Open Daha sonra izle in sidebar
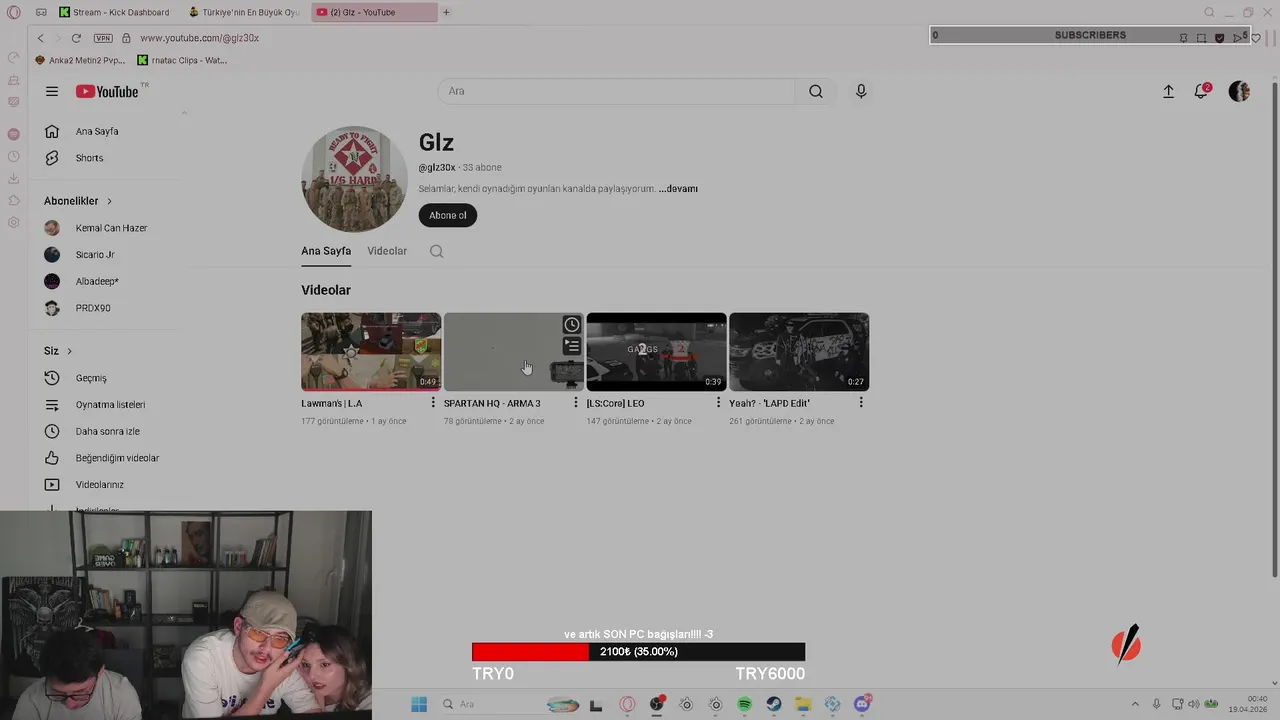This screenshot has height=720, width=1280. (x=105, y=431)
